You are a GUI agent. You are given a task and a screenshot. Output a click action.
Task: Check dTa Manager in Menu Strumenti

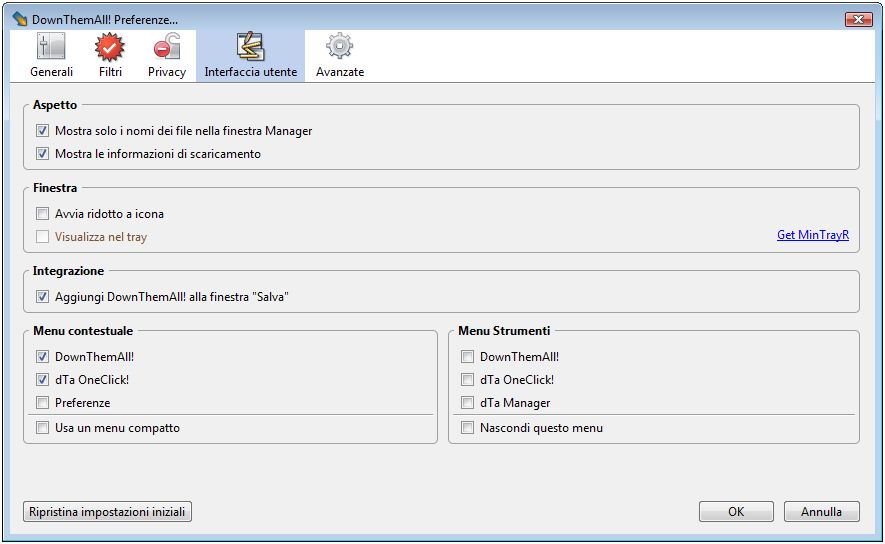coord(467,403)
